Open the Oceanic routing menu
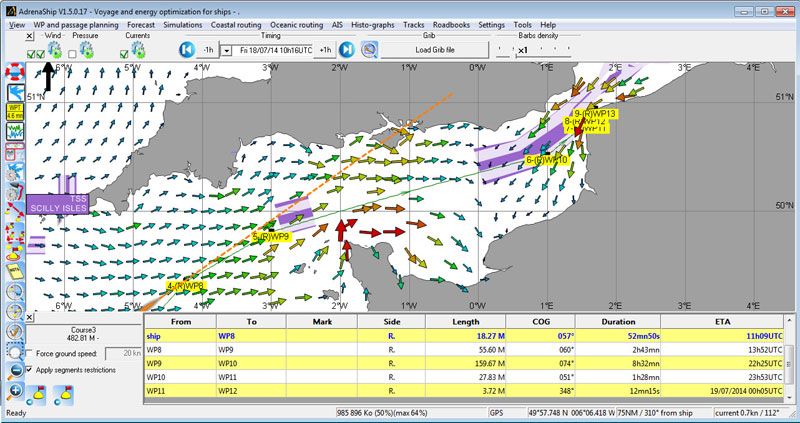This screenshot has height=423, width=800. (296, 25)
